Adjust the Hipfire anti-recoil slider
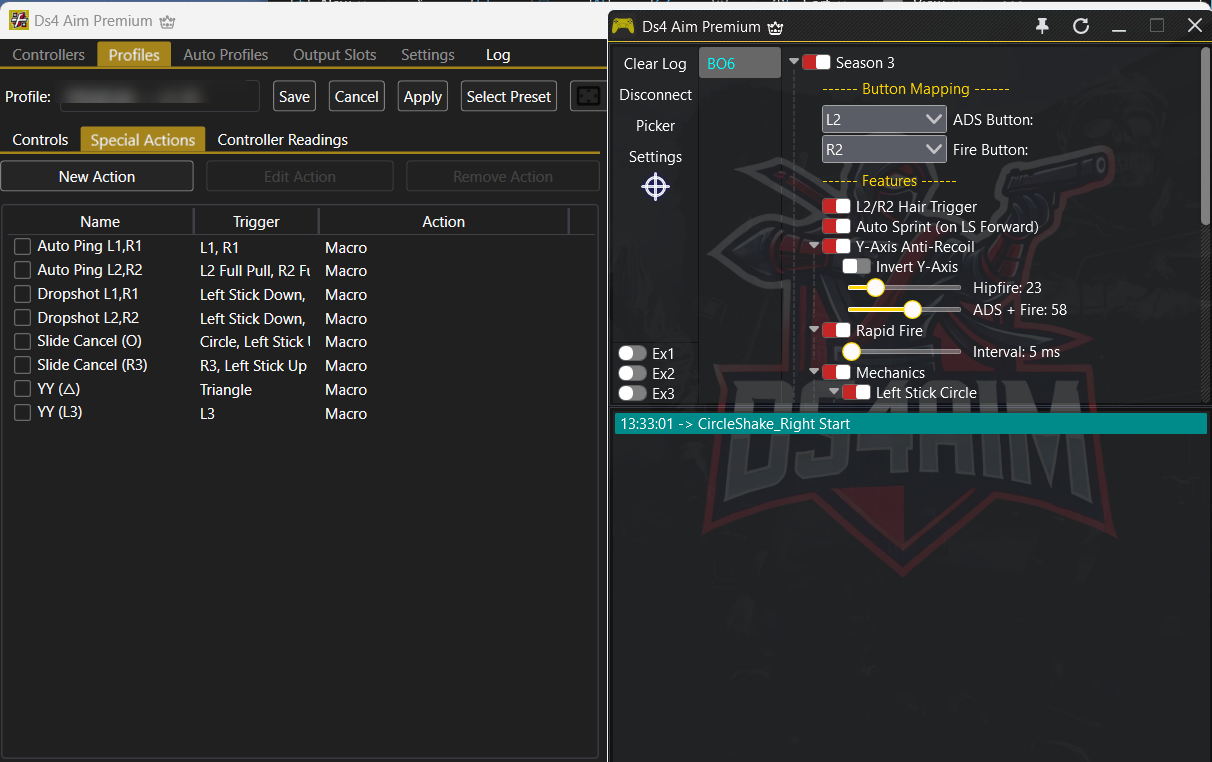This screenshot has width=1212, height=762. point(904,288)
